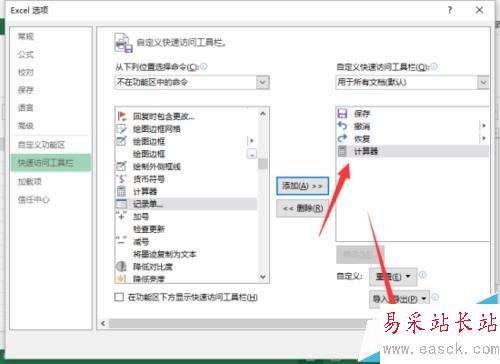This screenshot has width=500, height=364.
Task: Select 回复时包含更改... text row
Action: 164,116
